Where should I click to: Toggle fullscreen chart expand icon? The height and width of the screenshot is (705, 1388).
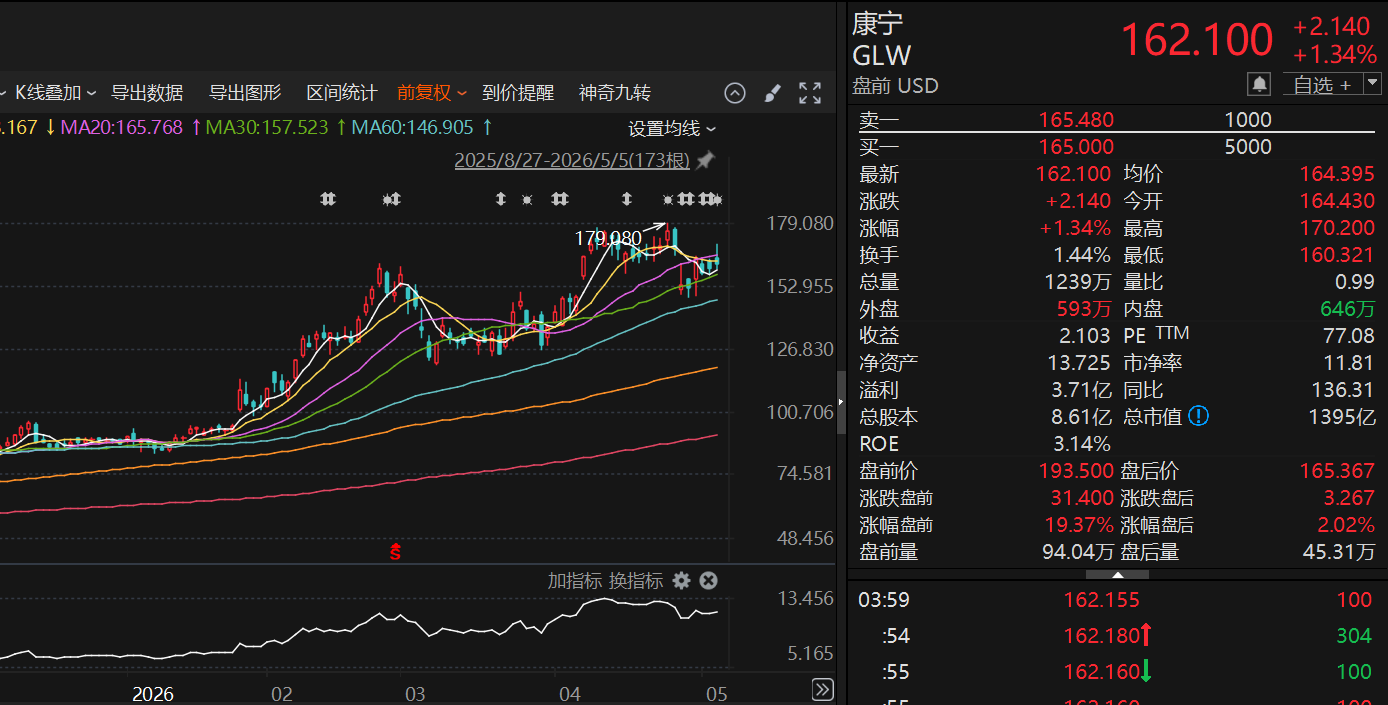pos(810,93)
